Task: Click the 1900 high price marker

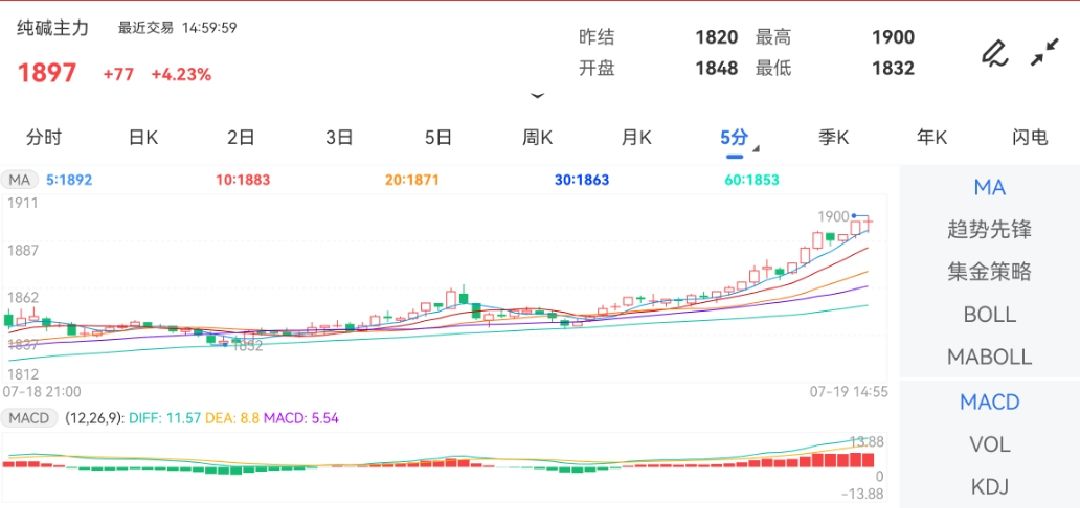Action: click(833, 216)
